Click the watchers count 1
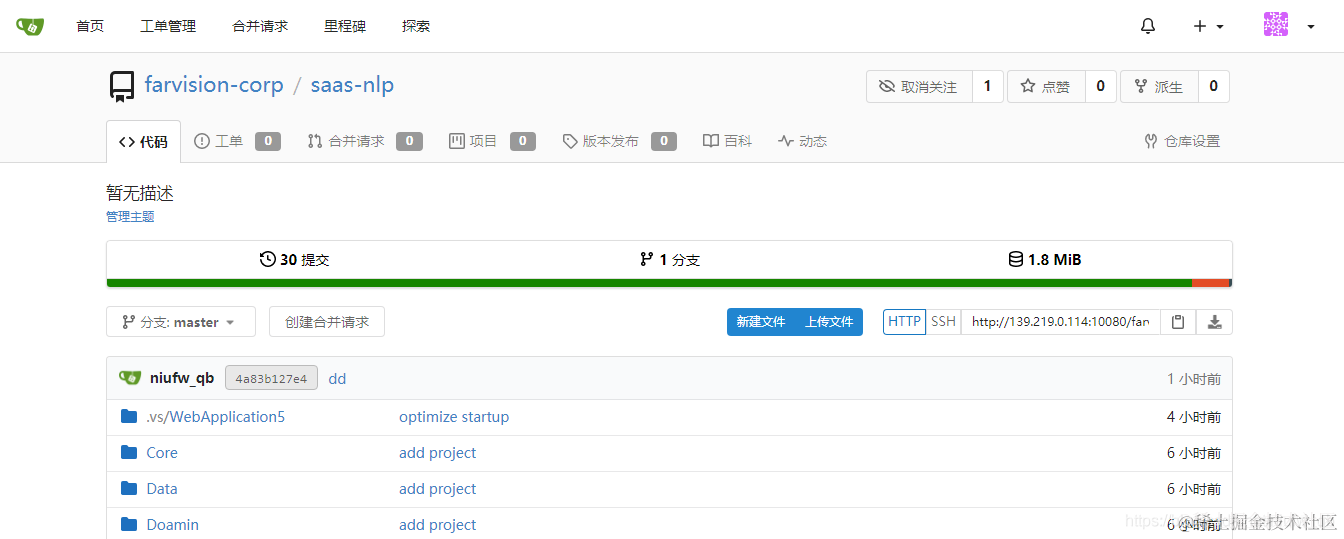This screenshot has width=1344, height=539. point(987,87)
